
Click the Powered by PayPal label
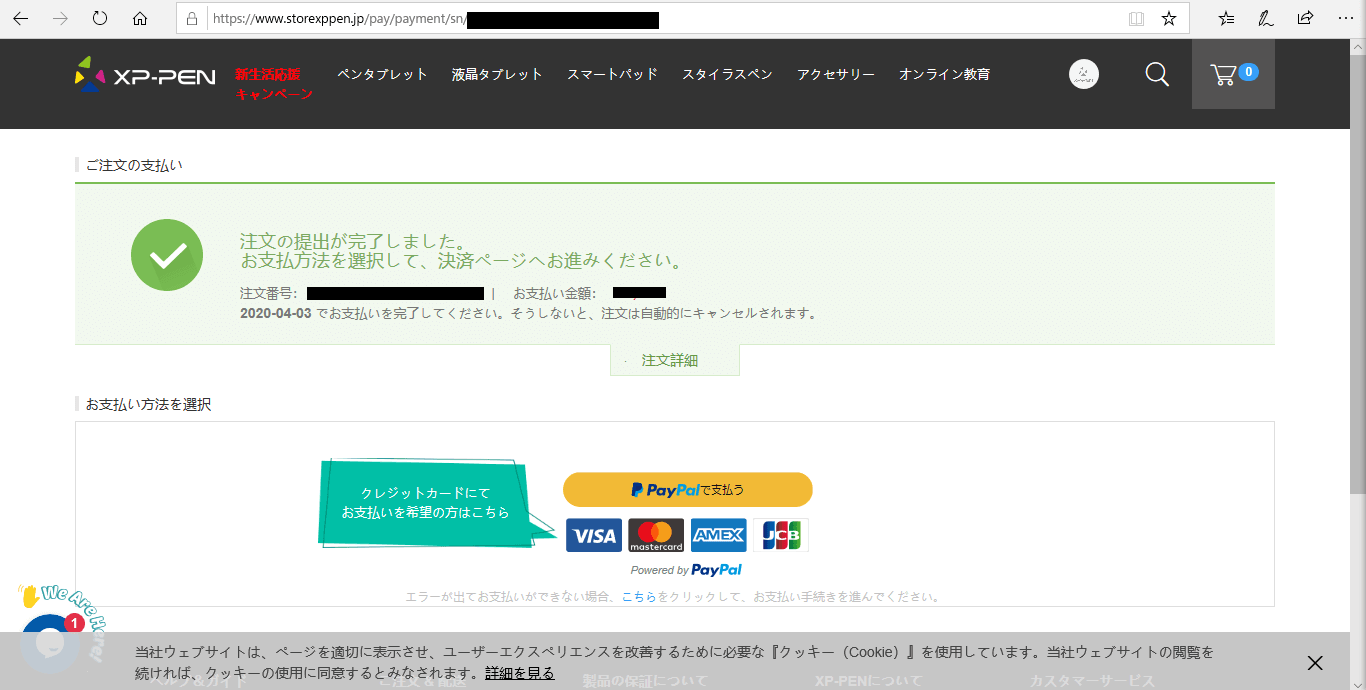coord(686,570)
